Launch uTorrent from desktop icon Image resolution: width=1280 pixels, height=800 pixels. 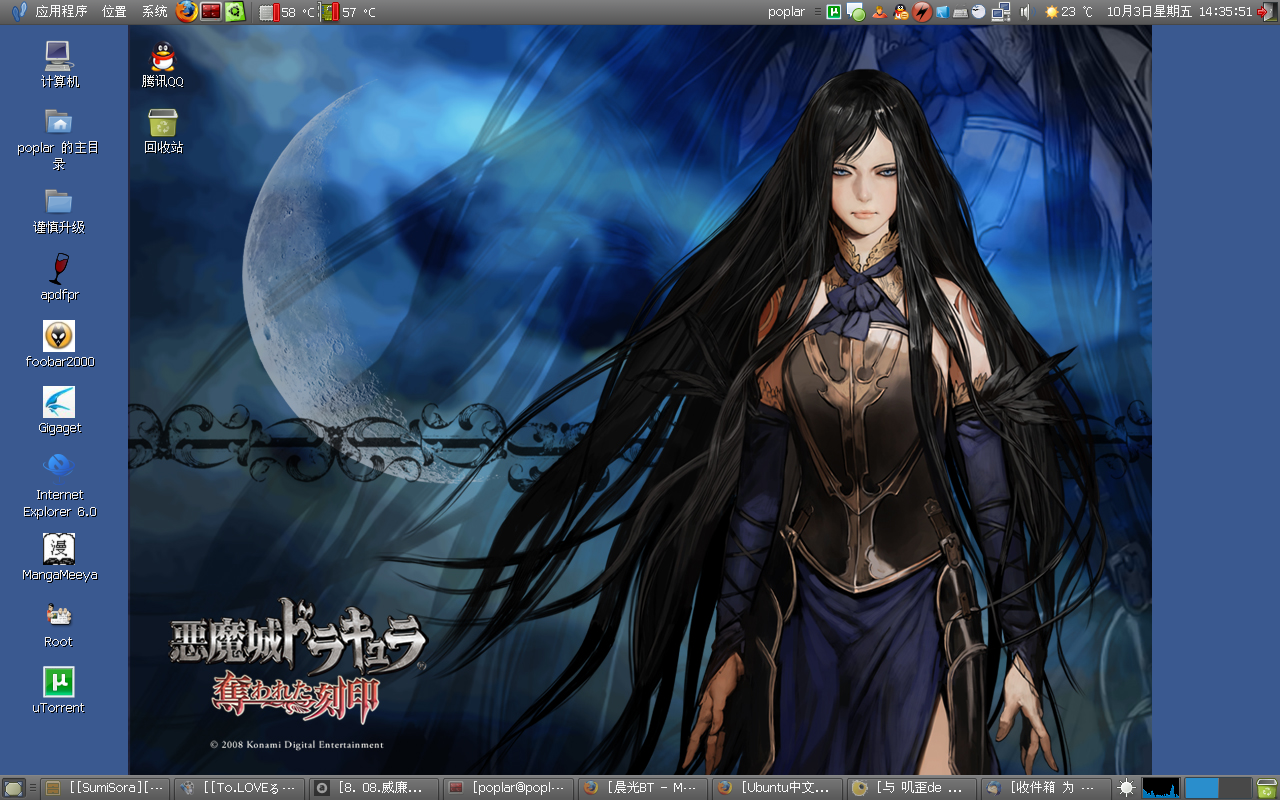click(x=59, y=691)
